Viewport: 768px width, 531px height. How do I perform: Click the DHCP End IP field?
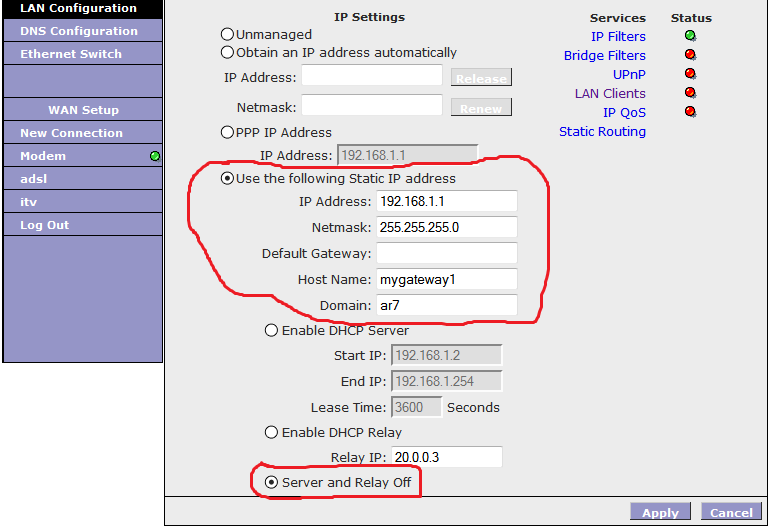pyautogui.click(x=447, y=381)
